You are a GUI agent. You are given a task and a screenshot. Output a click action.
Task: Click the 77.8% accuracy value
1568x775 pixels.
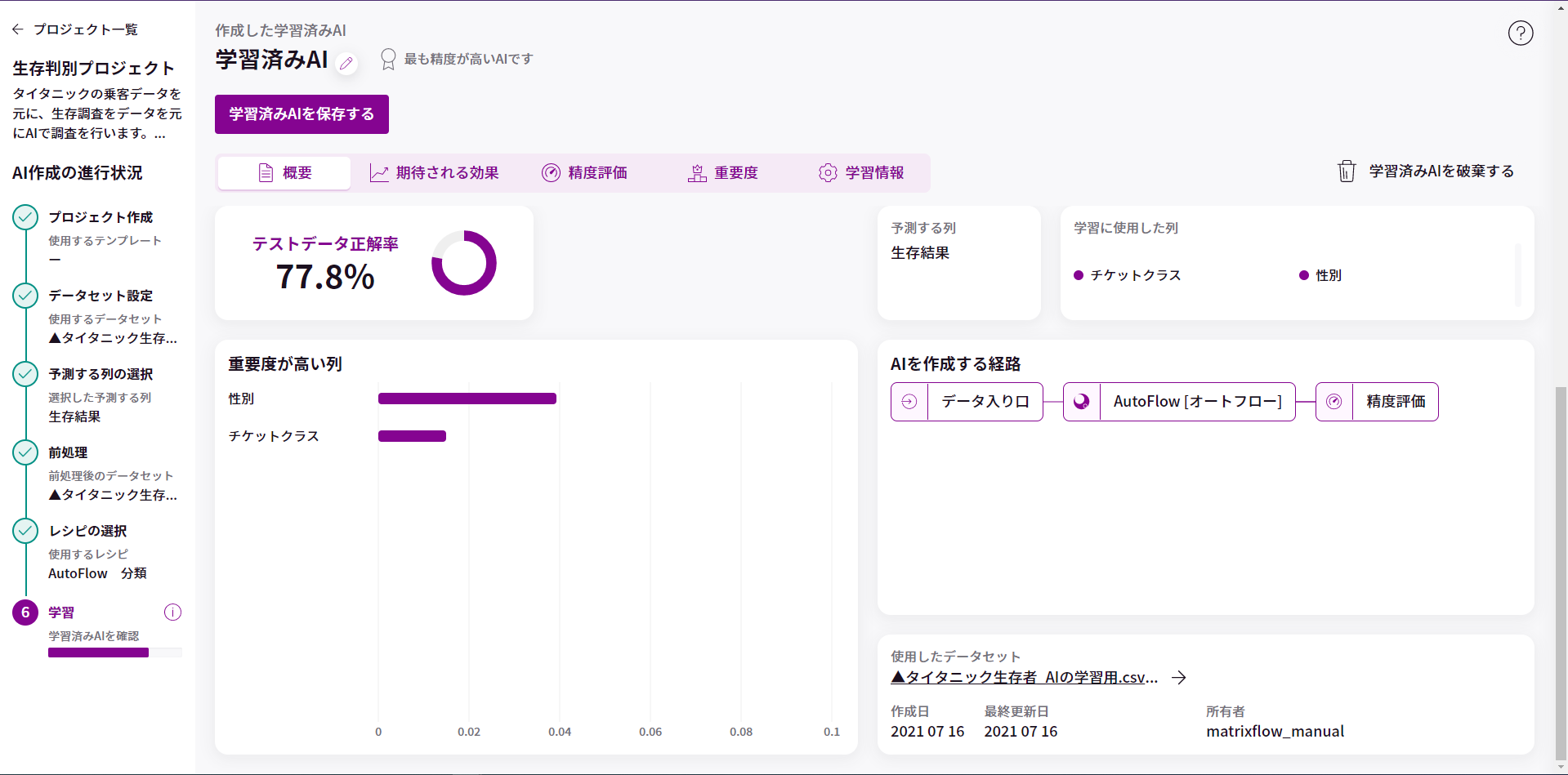(x=325, y=277)
